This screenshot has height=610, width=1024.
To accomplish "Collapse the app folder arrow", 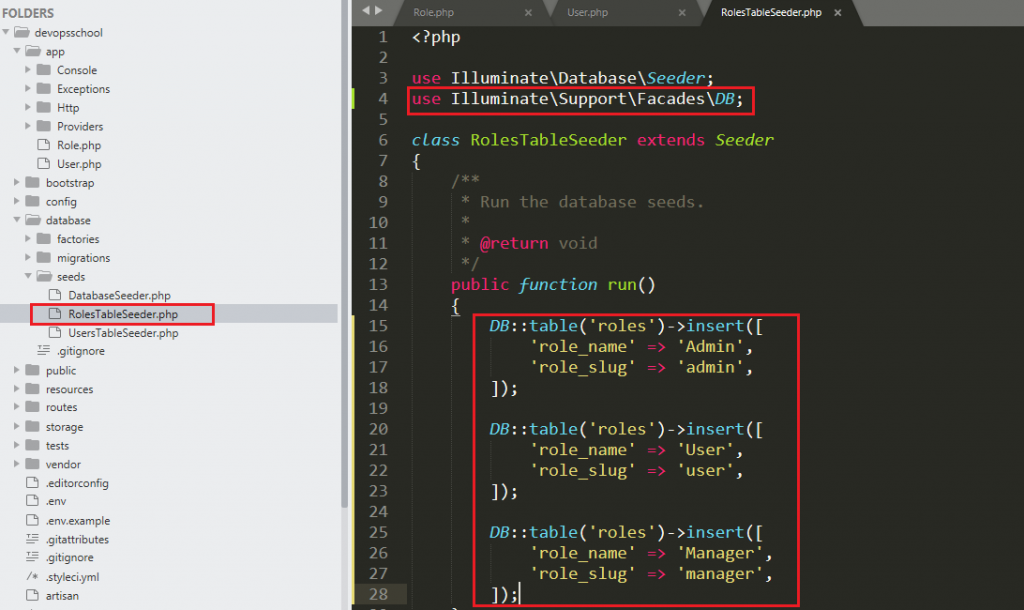I will (x=18, y=52).
